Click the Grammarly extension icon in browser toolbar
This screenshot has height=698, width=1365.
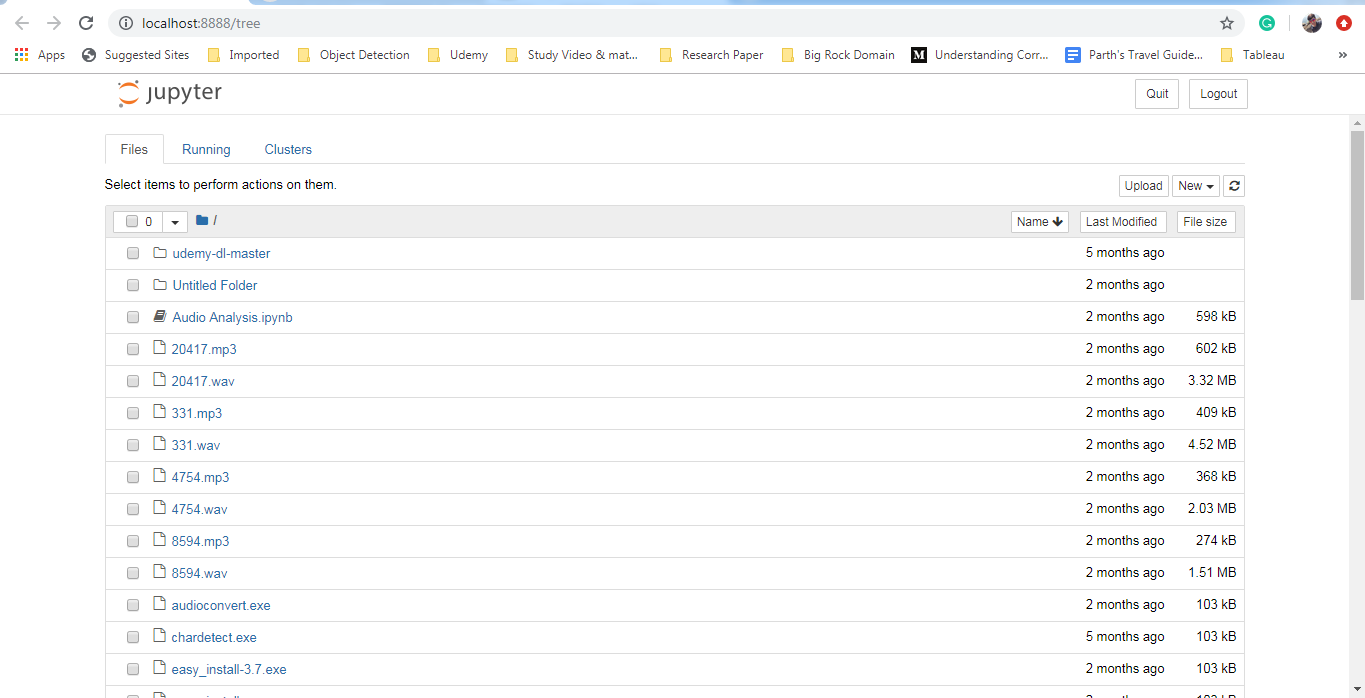(1266, 22)
